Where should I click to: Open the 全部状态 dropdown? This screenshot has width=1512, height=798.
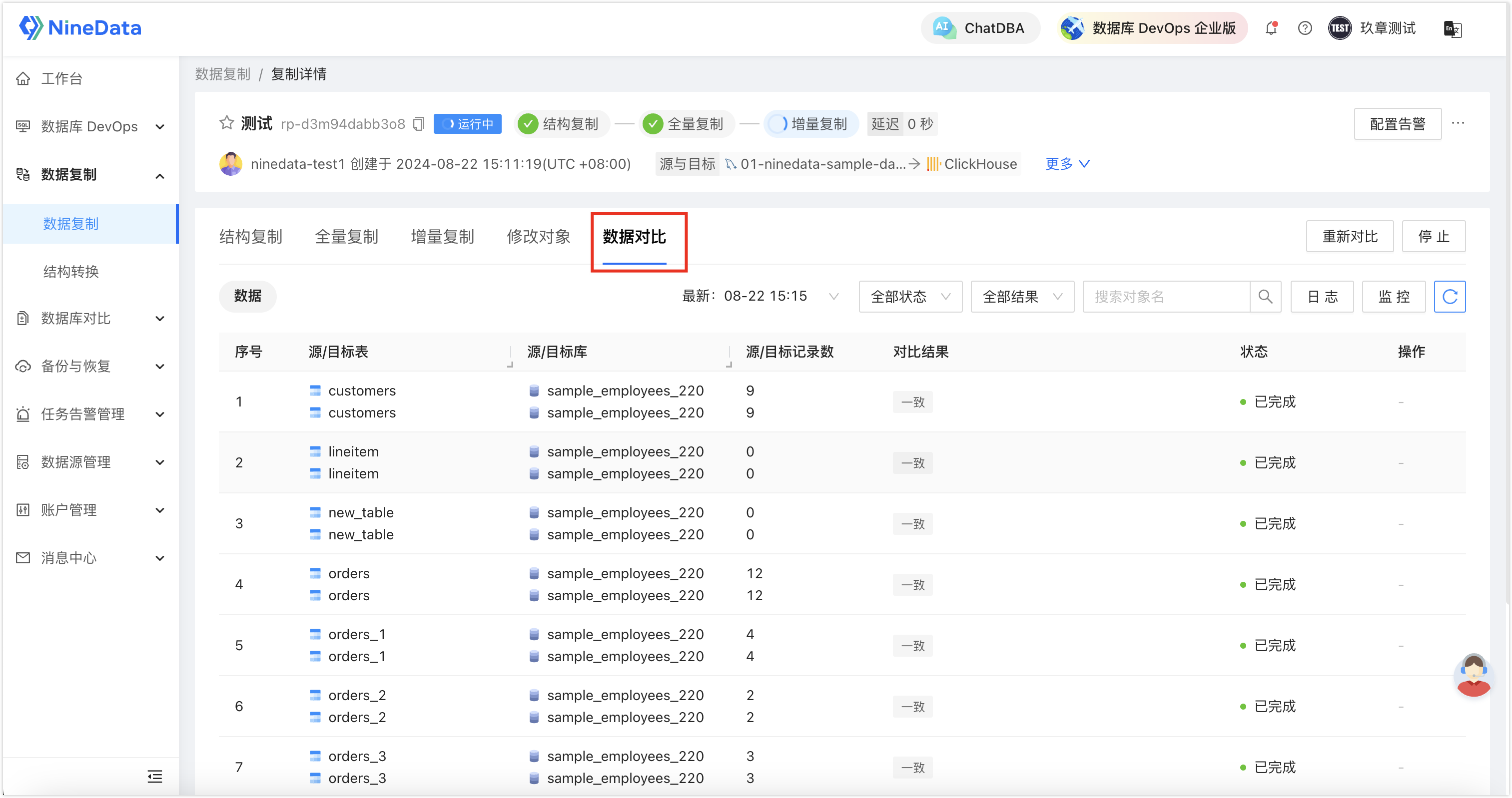click(x=910, y=296)
